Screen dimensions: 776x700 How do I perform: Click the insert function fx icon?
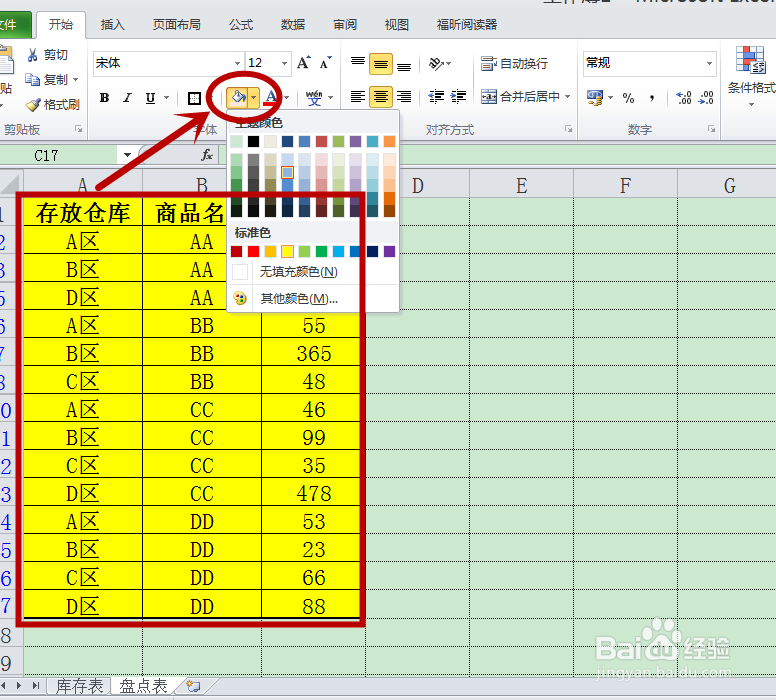(207, 155)
